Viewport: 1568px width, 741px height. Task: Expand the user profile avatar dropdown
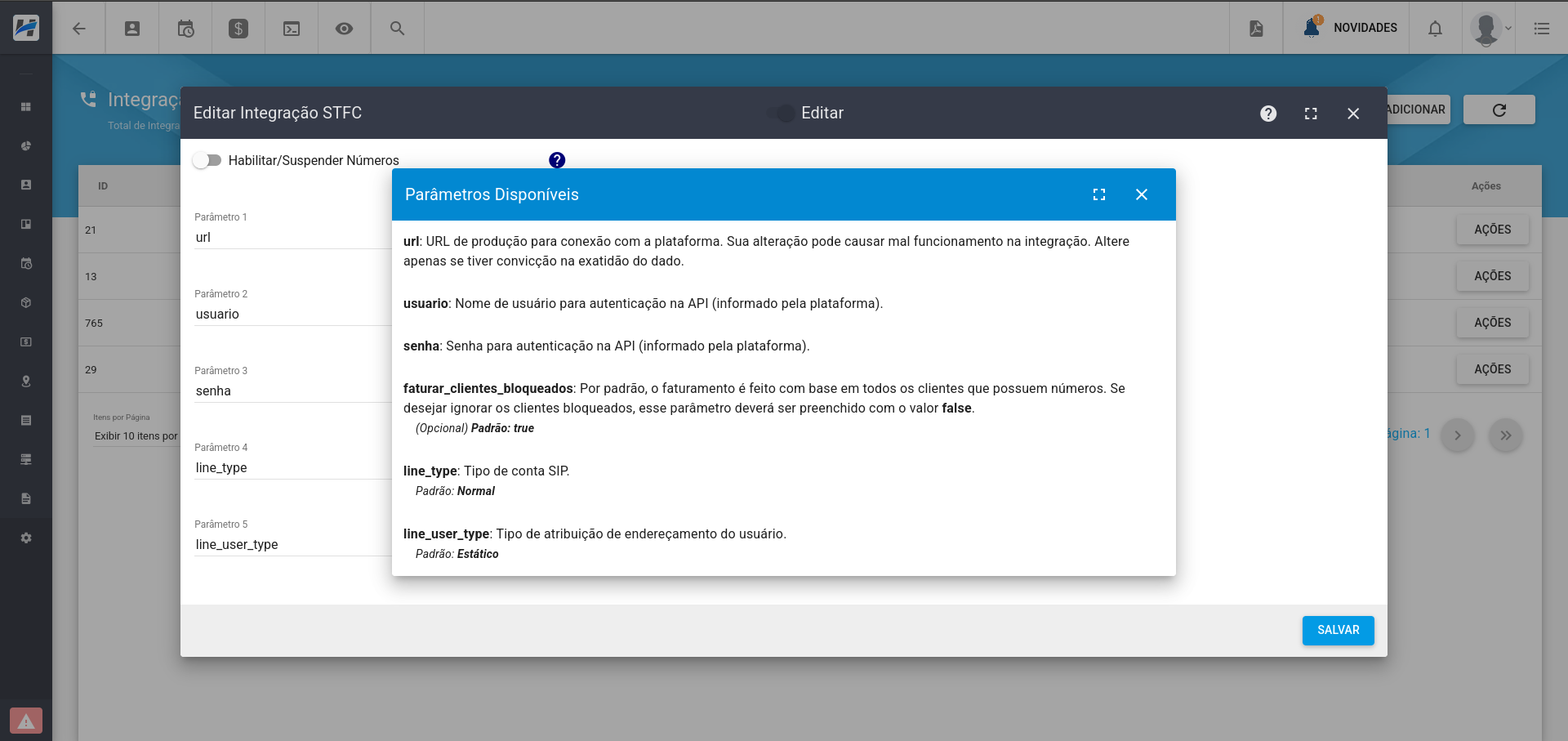(1490, 29)
